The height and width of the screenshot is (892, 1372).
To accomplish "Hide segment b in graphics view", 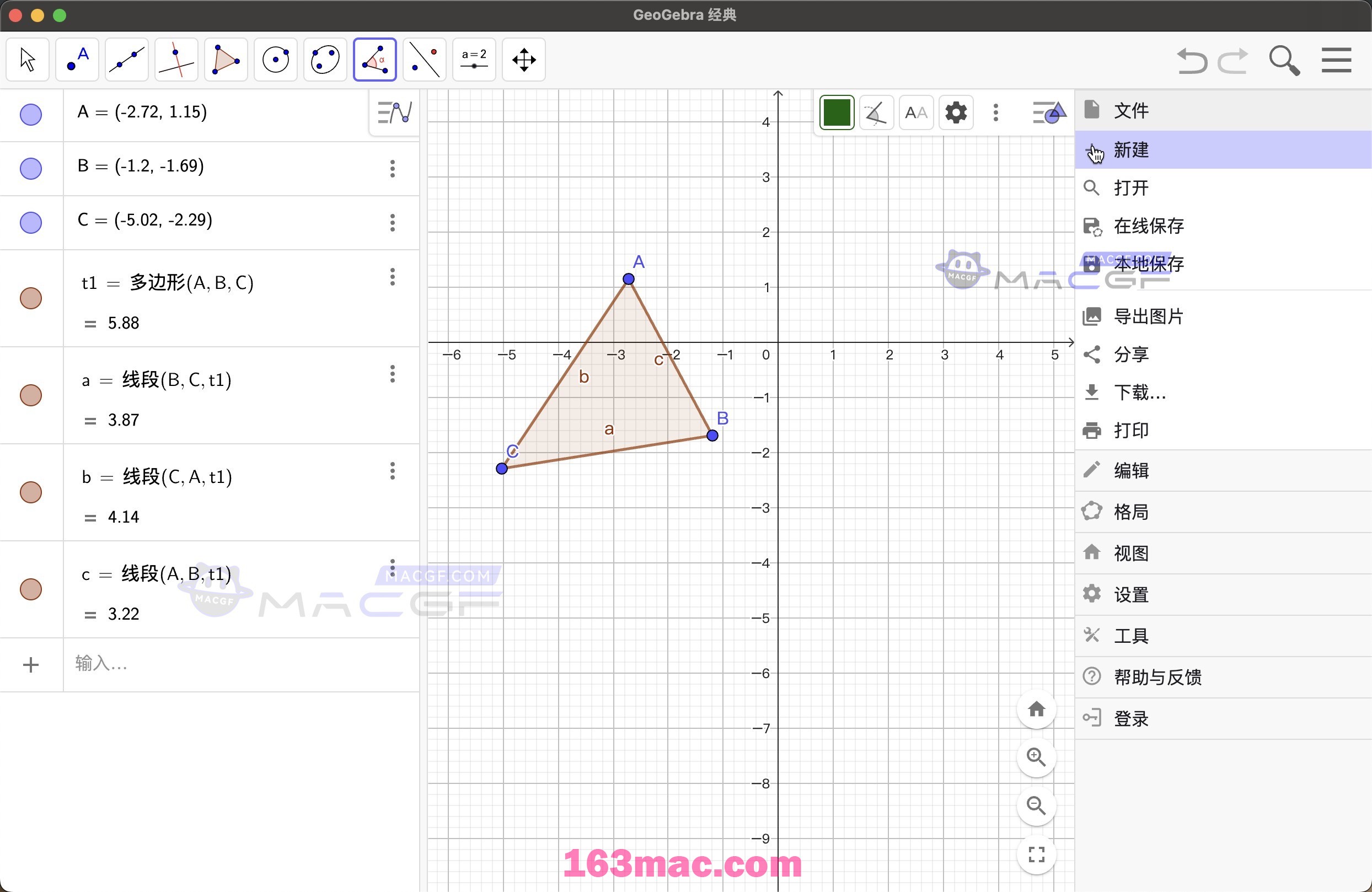I will tap(30, 492).
